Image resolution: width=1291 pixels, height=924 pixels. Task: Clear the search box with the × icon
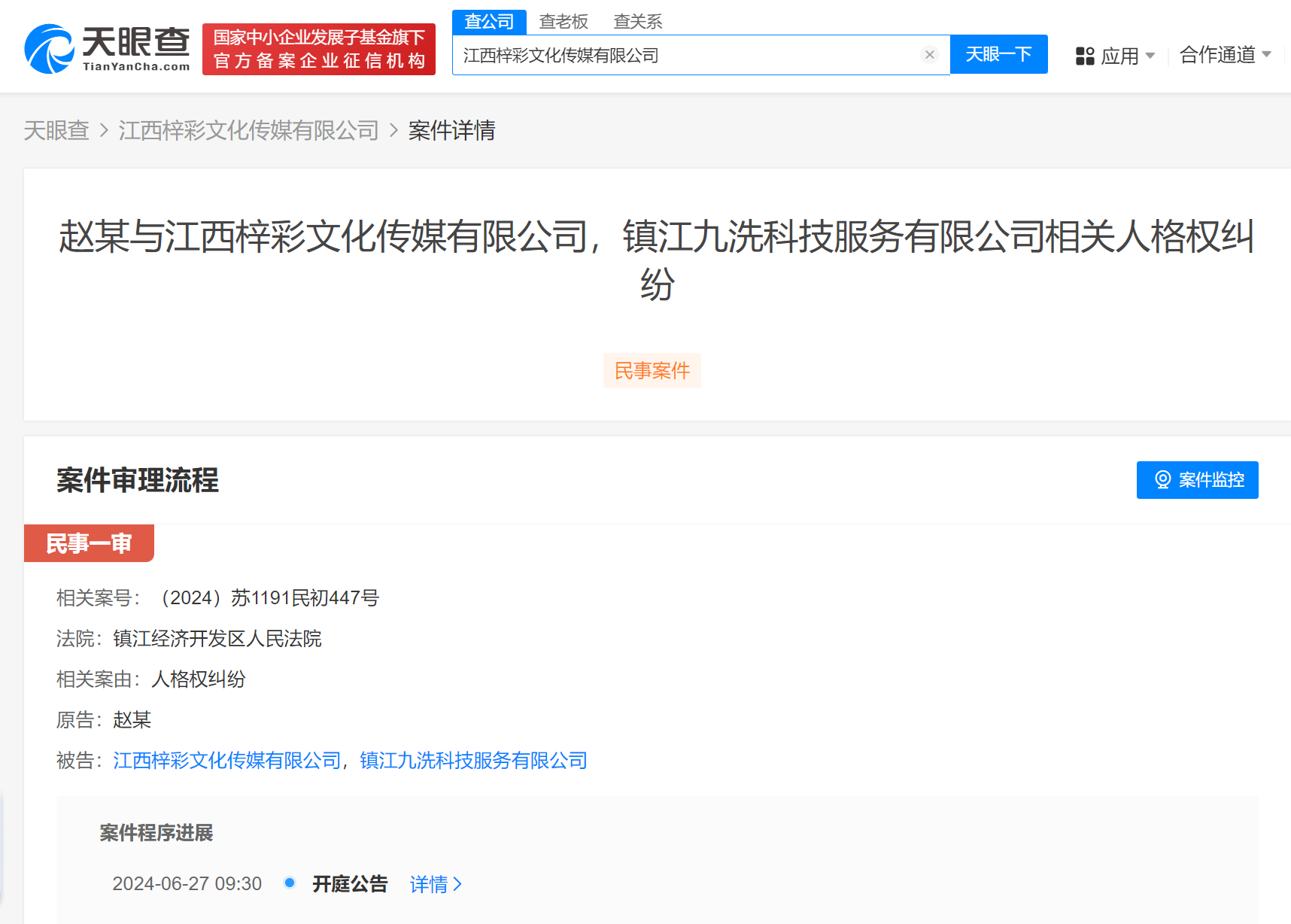(930, 54)
